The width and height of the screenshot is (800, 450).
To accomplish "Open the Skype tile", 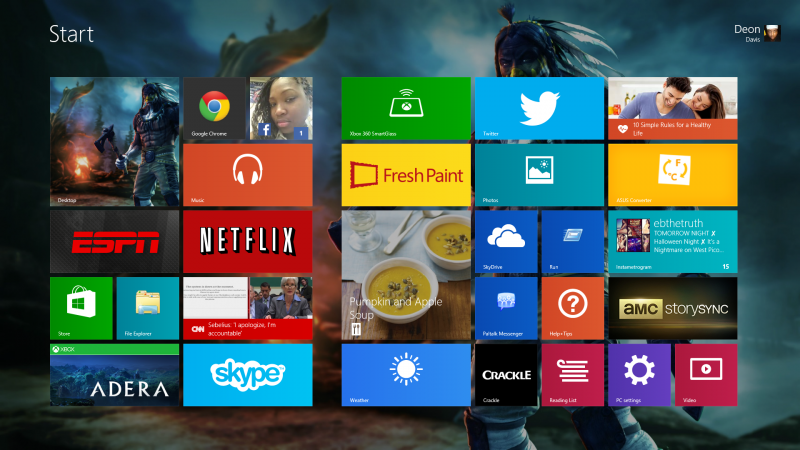I will (248, 375).
